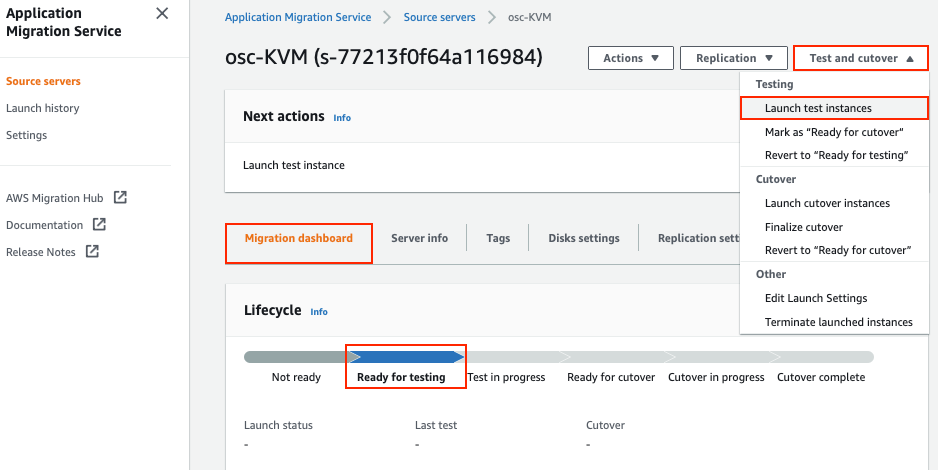Expand the Replication dropdown
938x470 pixels.
[734, 58]
